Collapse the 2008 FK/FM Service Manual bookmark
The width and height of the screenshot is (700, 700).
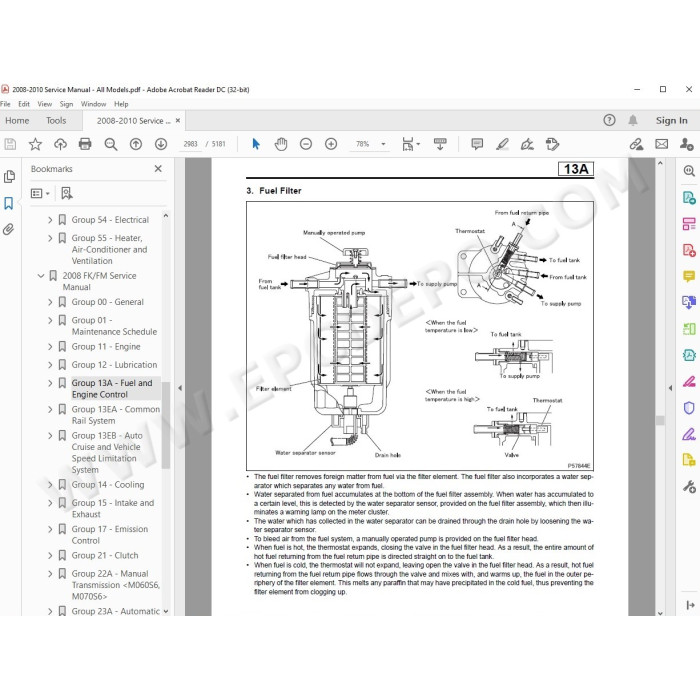point(41,275)
